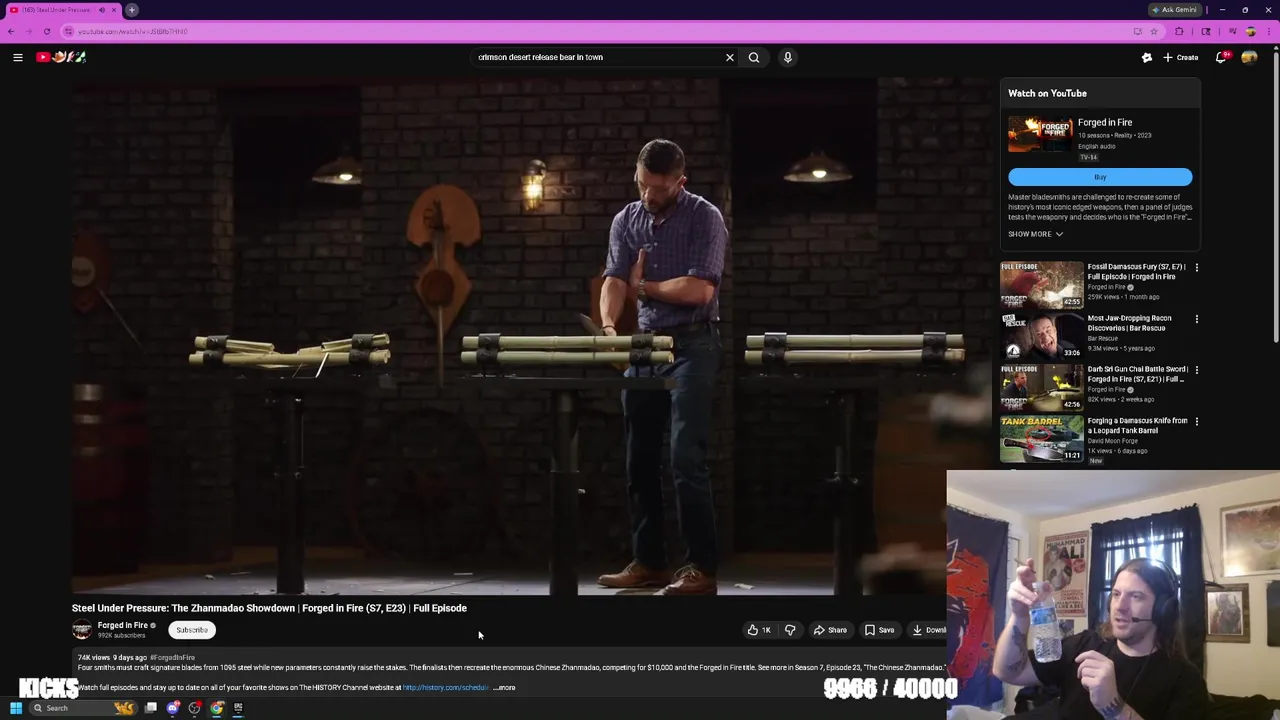Click the #ForgedInFire hashtag
Image resolution: width=1280 pixels, height=720 pixels.
pyautogui.click(x=172, y=657)
